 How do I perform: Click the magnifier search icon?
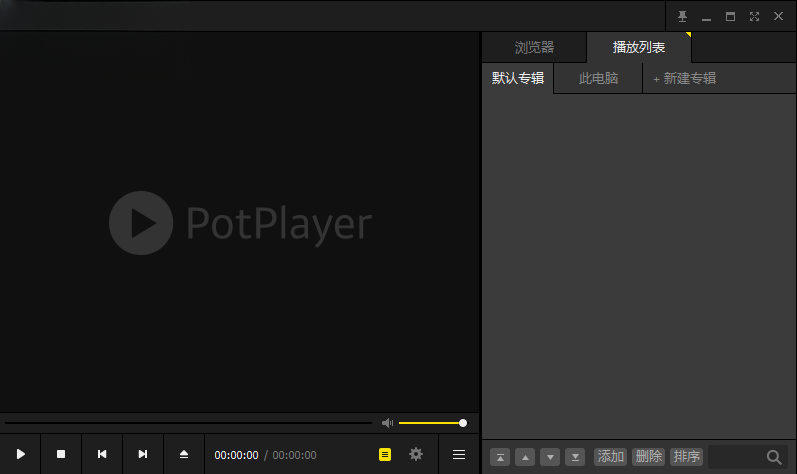point(774,457)
